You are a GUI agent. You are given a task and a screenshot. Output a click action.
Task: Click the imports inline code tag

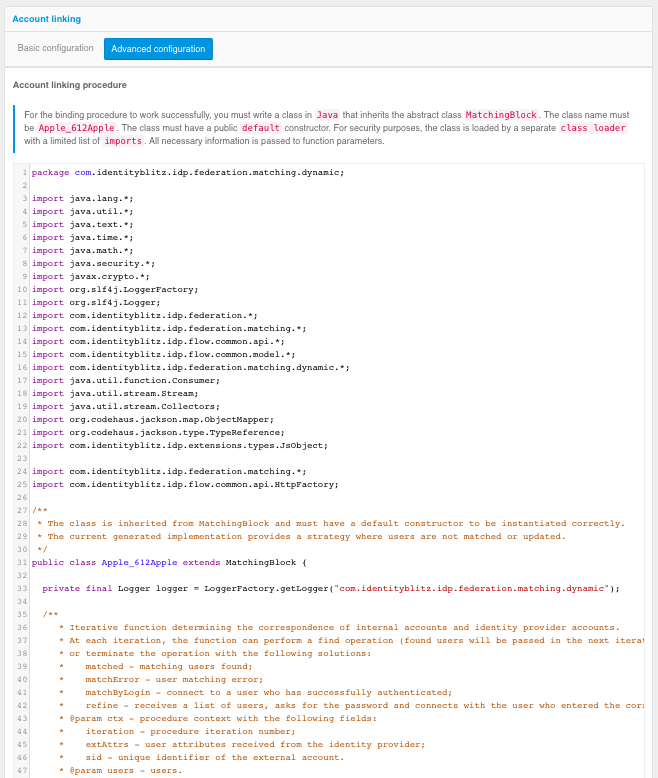tap(123, 141)
